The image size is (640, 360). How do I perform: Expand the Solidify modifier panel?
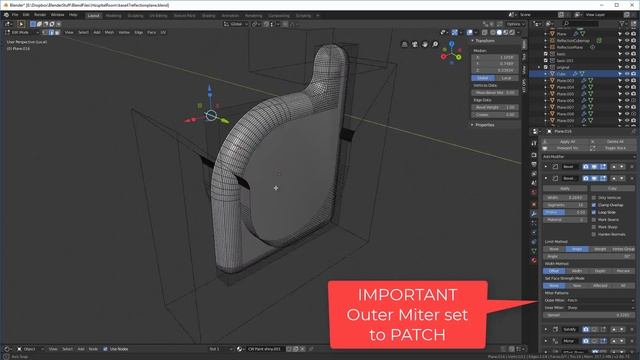(546, 329)
